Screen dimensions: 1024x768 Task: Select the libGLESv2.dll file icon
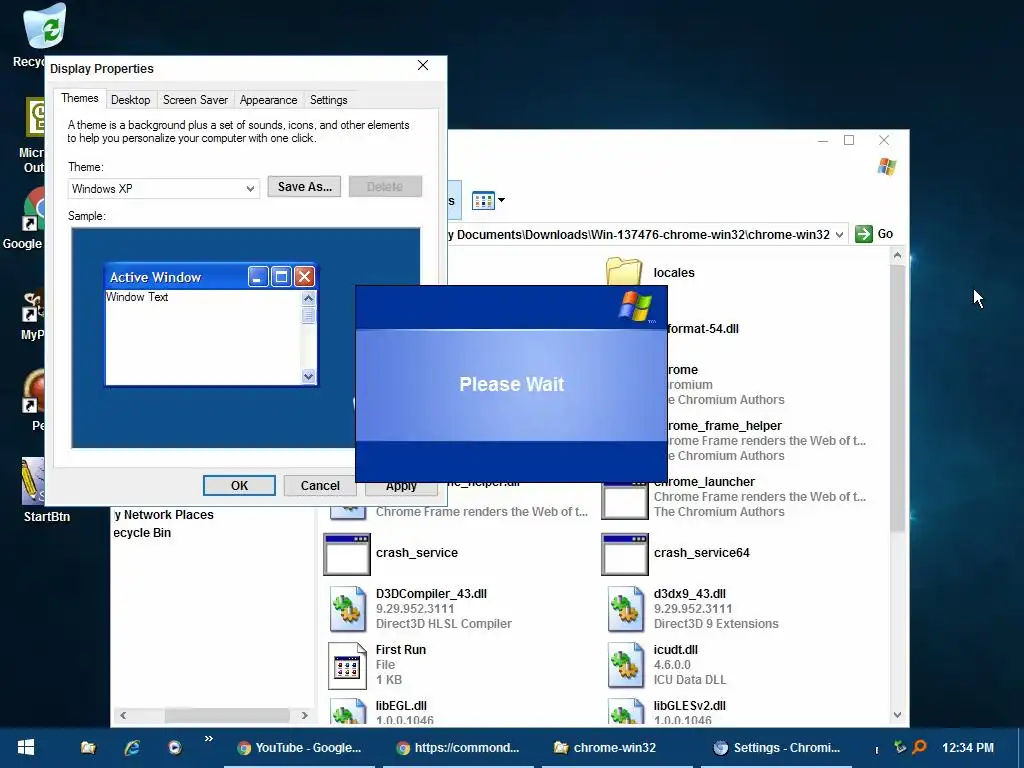pyautogui.click(x=626, y=711)
